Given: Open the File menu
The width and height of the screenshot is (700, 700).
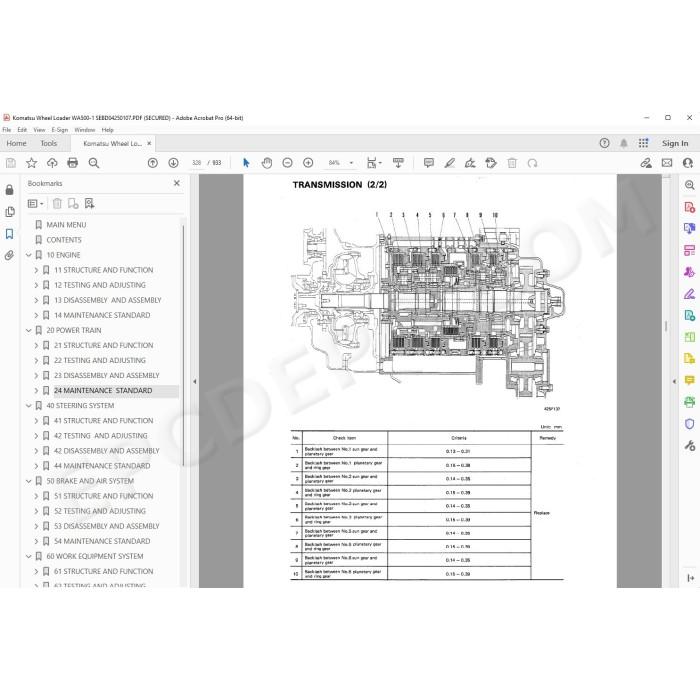Looking at the screenshot, I should click(7, 130).
